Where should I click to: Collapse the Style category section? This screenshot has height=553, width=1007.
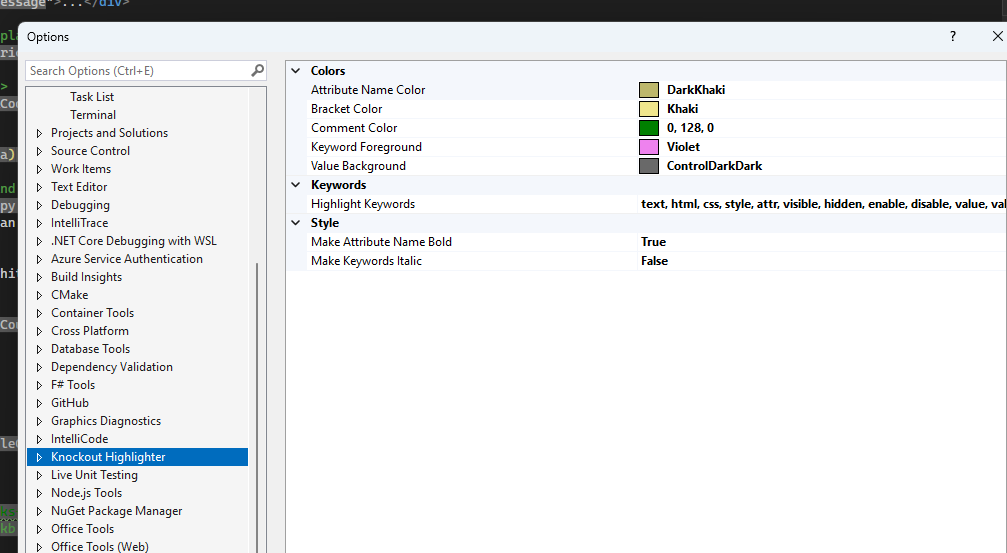point(296,223)
